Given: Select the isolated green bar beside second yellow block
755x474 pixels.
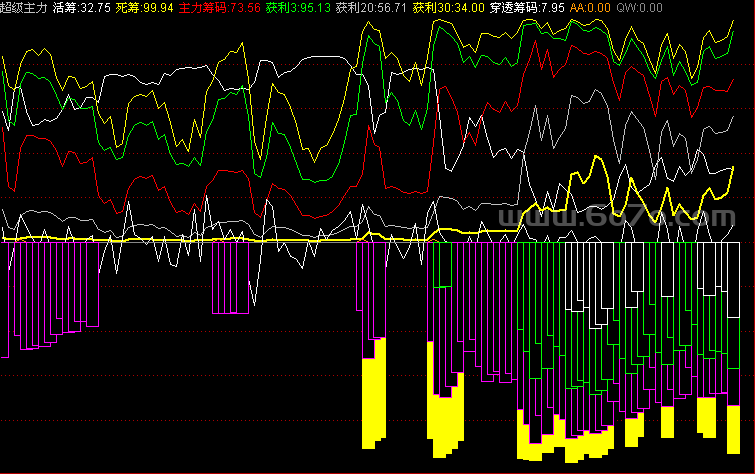Looking at the screenshot, I should click(x=442, y=265).
